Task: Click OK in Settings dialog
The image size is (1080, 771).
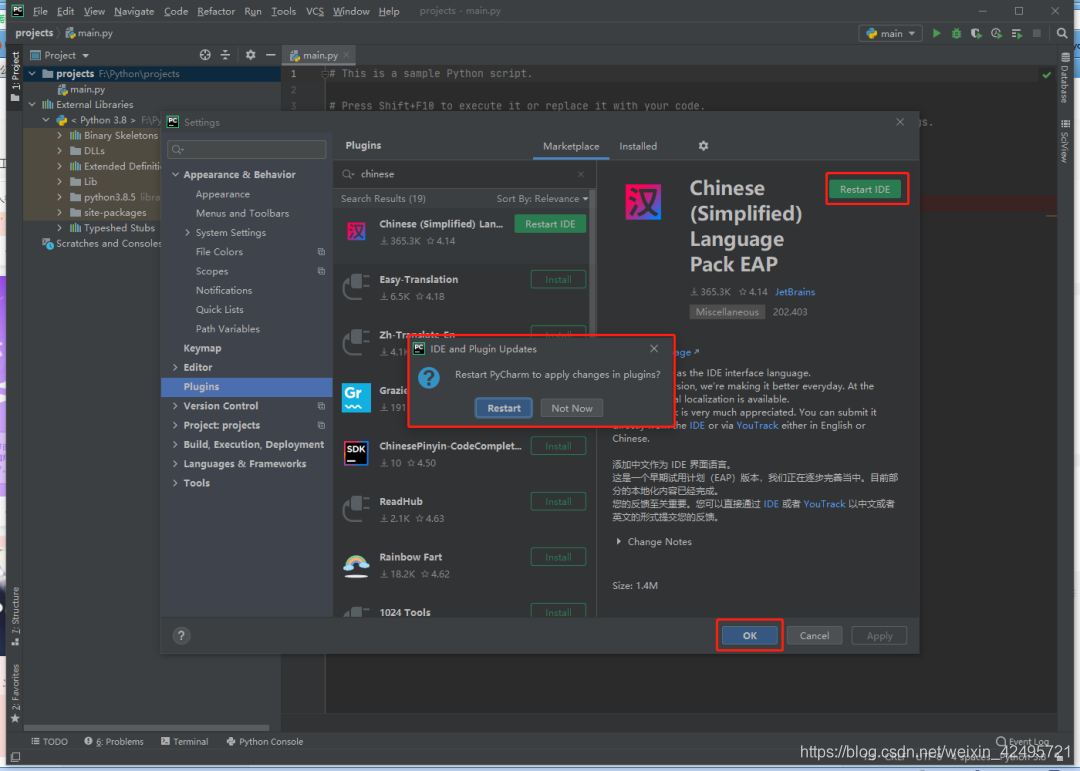Action: (x=749, y=635)
